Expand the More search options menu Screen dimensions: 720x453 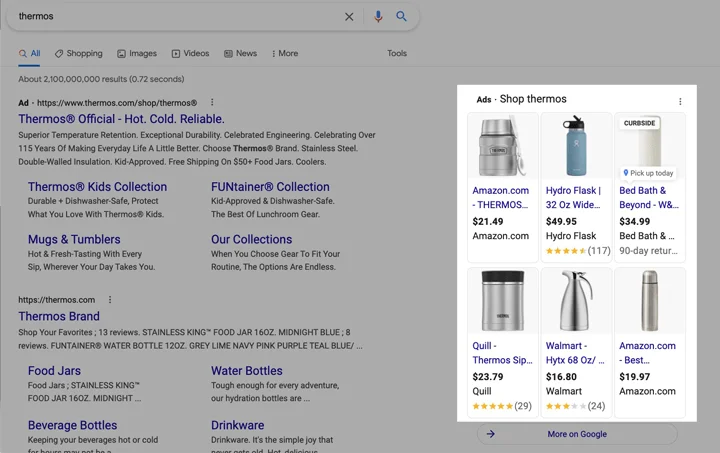click(285, 54)
